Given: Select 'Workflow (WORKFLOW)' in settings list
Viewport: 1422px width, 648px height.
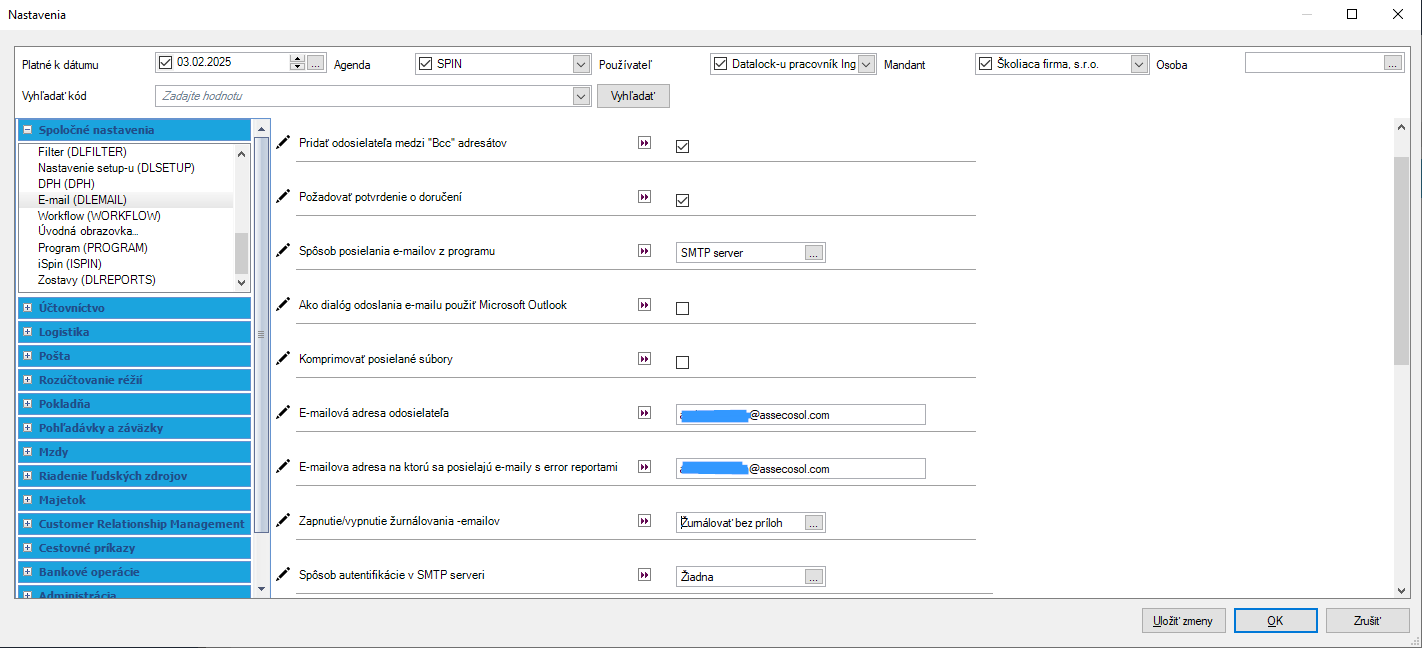Looking at the screenshot, I should [x=99, y=216].
